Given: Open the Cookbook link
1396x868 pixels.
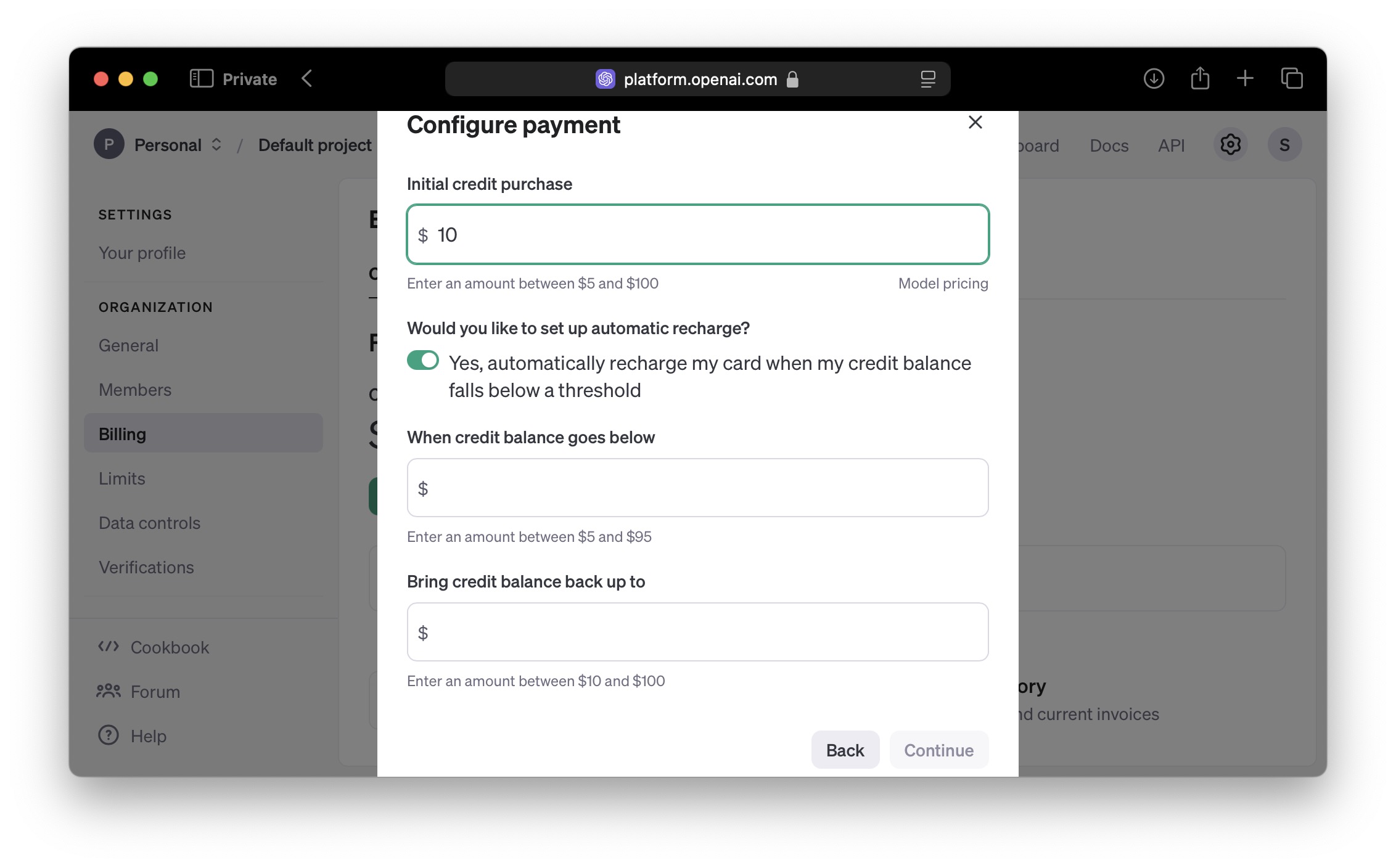Looking at the screenshot, I should (x=170, y=647).
